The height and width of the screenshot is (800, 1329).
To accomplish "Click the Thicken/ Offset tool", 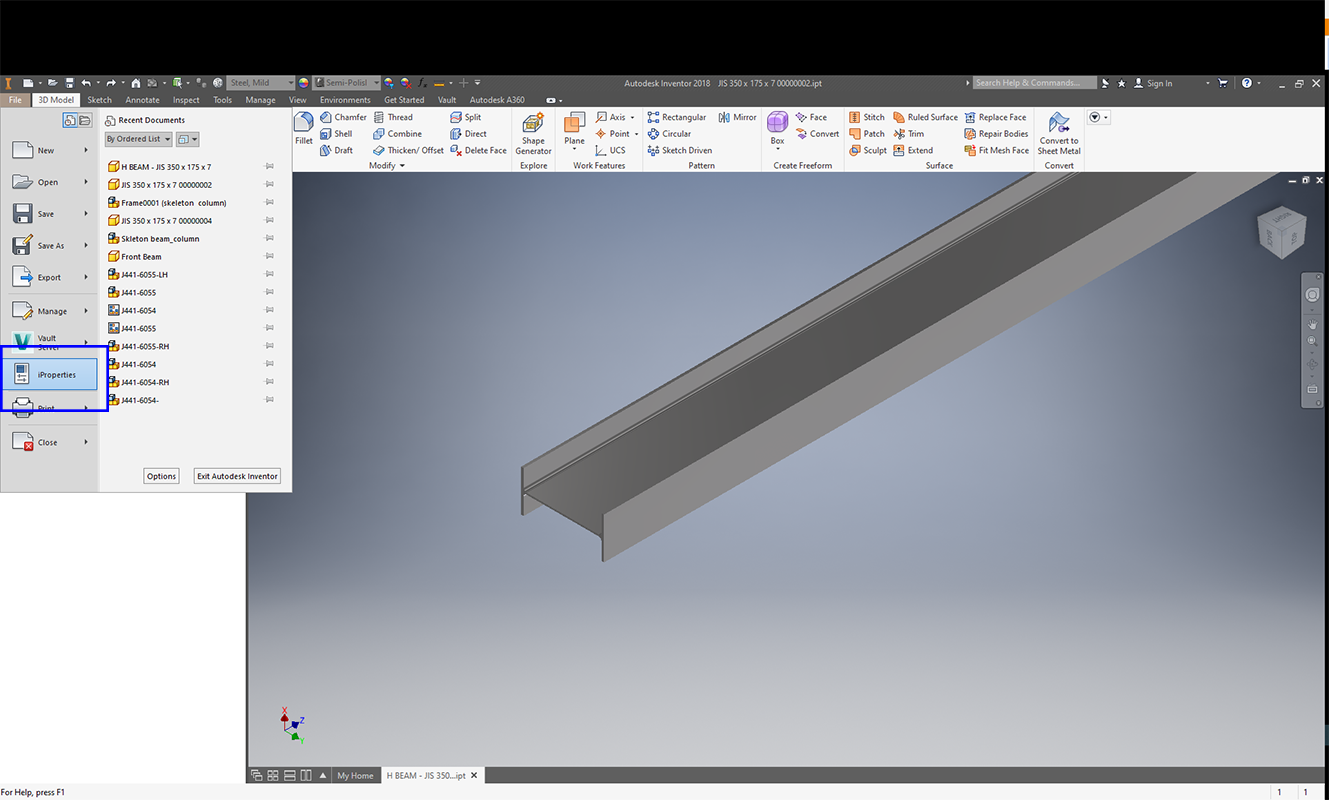I will click(408, 150).
